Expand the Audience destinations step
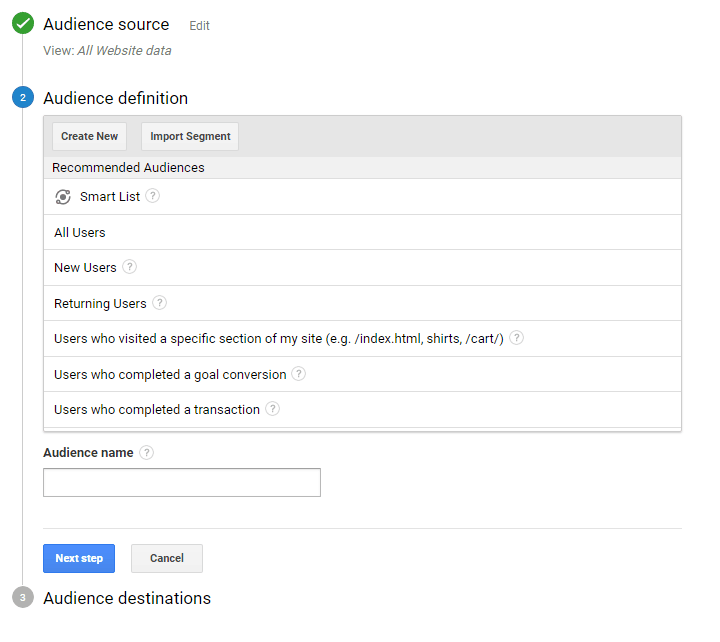This screenshot has width=720, height=642. (127, 598)
